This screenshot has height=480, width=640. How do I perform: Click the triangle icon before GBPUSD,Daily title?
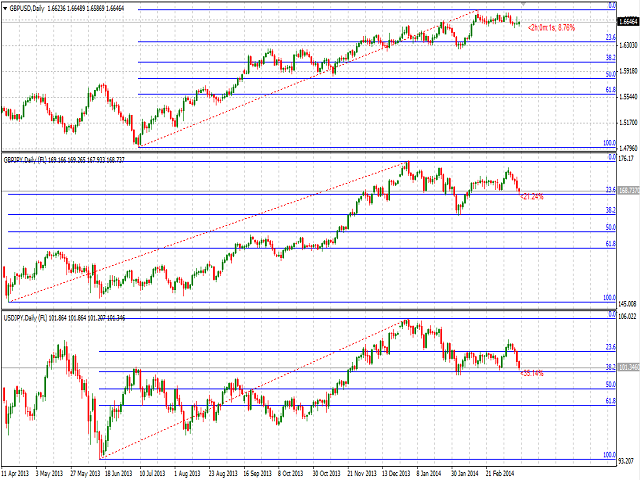pos(5,8)
